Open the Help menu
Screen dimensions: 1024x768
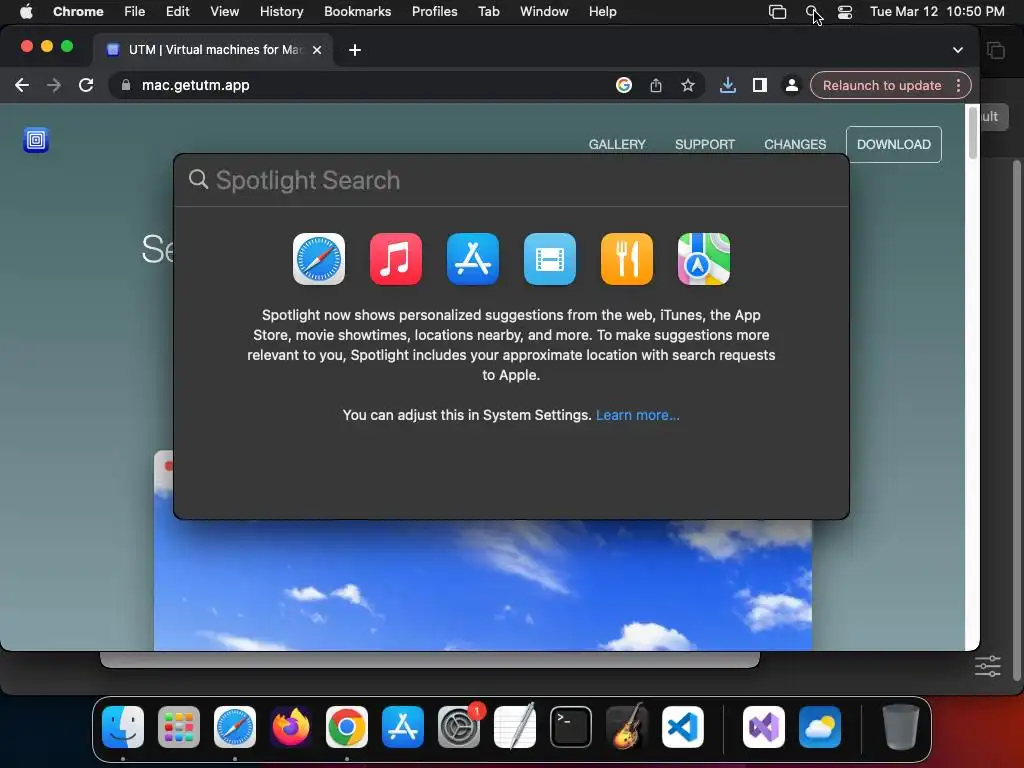pos(602,12)
